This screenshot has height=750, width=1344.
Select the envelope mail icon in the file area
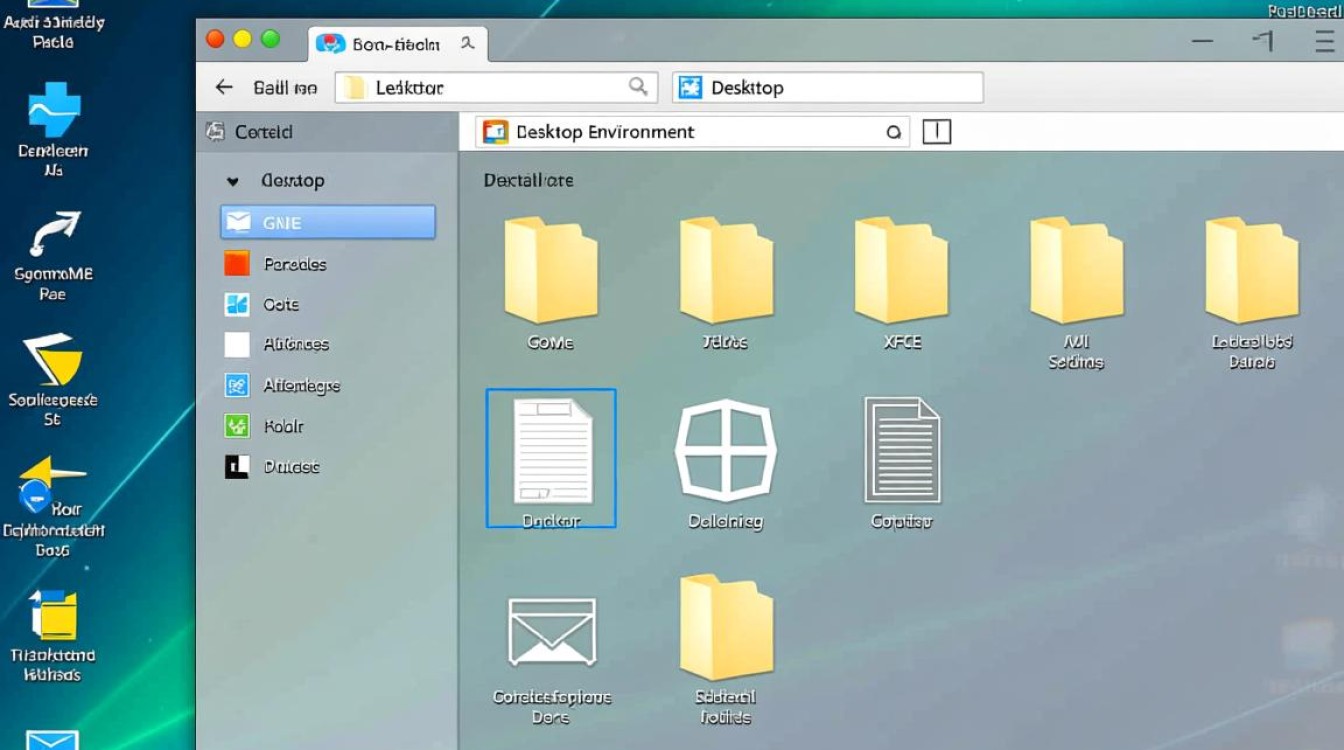tap(552, 632)
